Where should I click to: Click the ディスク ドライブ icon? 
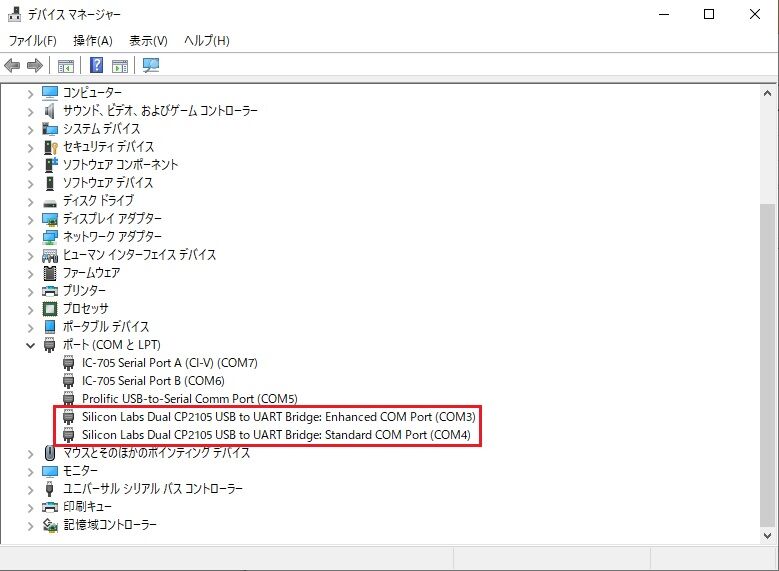click(x=50, y=203)
